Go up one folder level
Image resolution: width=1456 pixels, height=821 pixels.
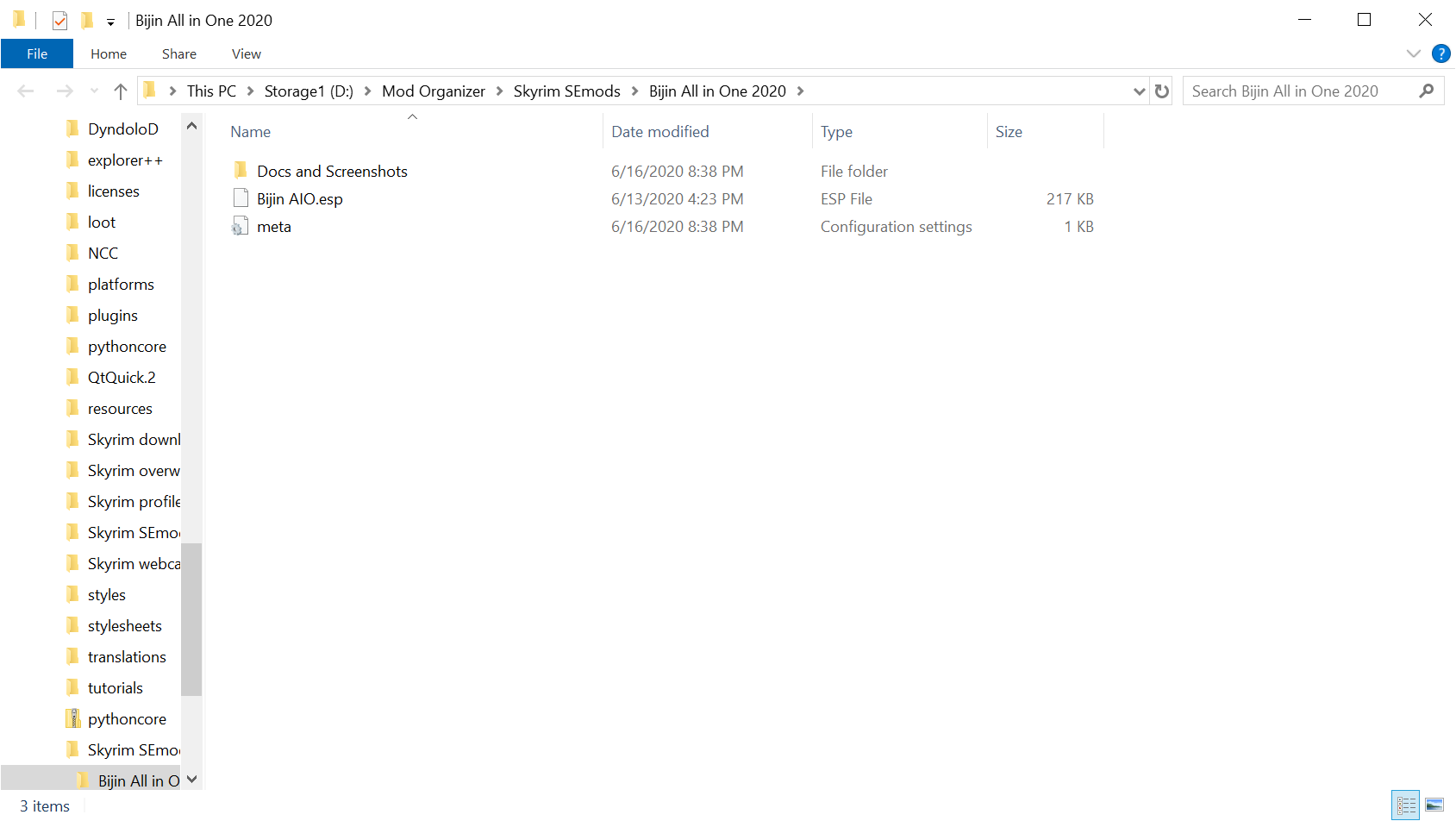point(121,91)
